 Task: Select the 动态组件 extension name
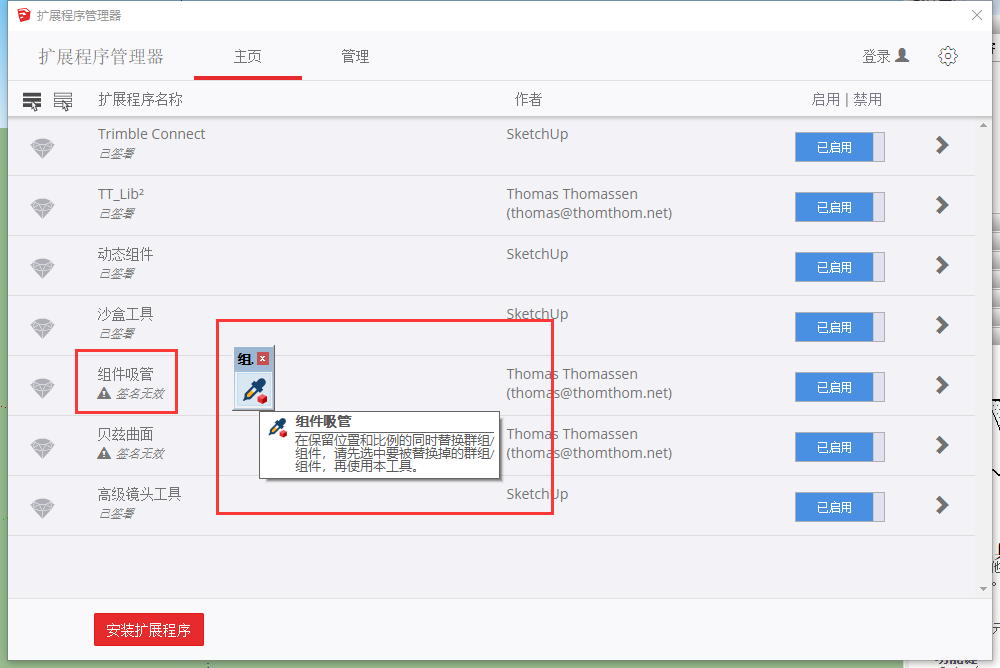(125, 254)
